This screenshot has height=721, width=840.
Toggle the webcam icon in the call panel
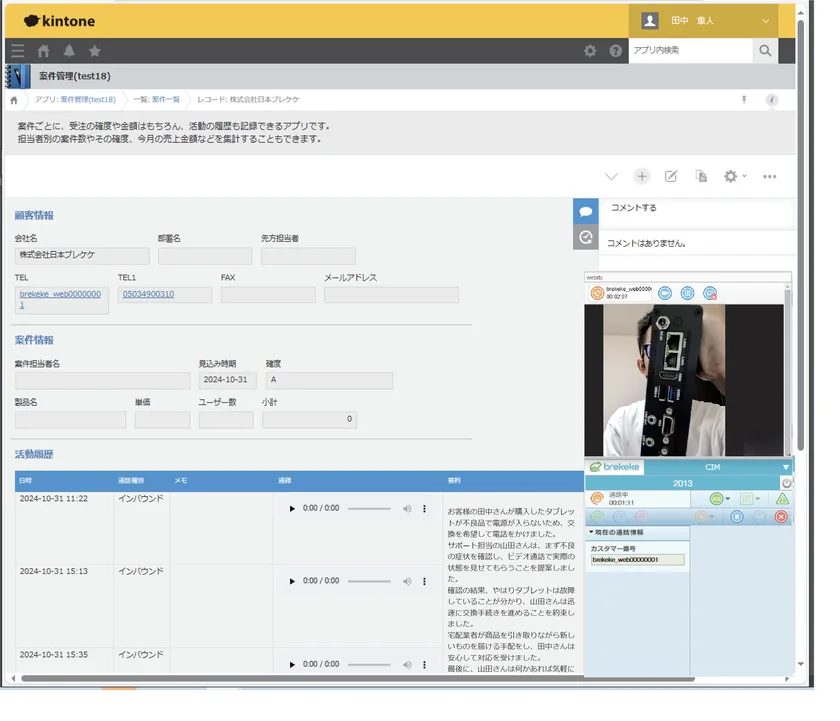(x=664, y=292)
